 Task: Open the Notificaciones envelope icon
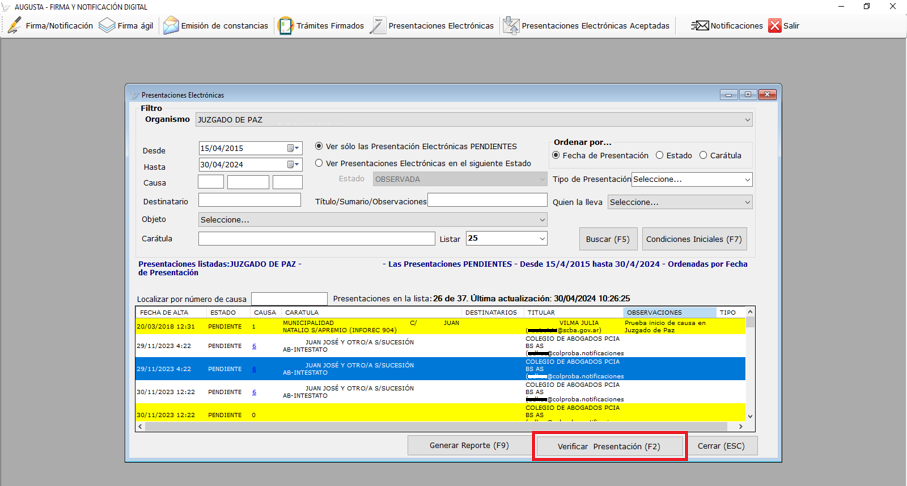[x=700, y=26]
